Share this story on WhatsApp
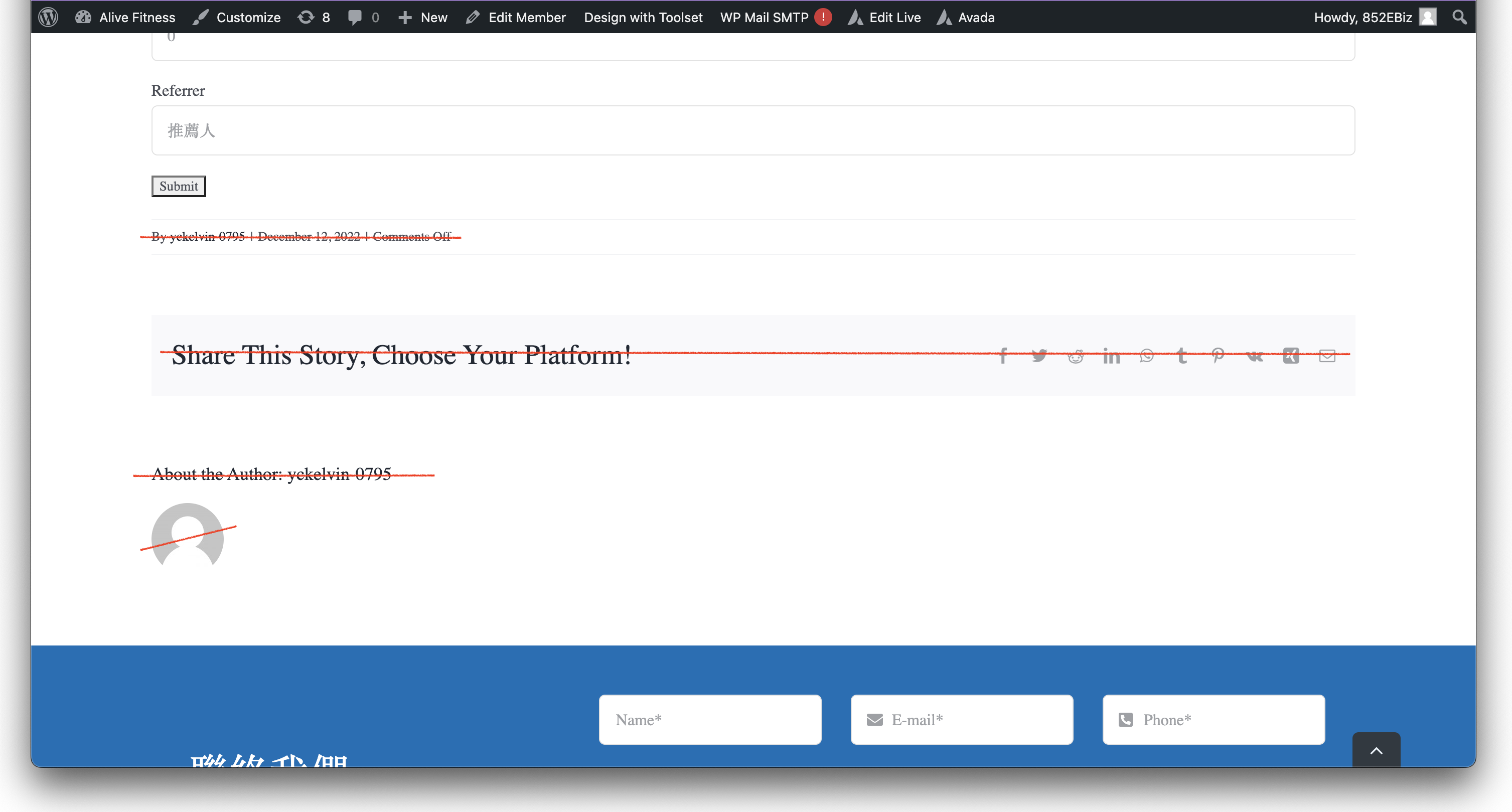This screenshot has height=812, width=1512. (x=1146, y=356)
